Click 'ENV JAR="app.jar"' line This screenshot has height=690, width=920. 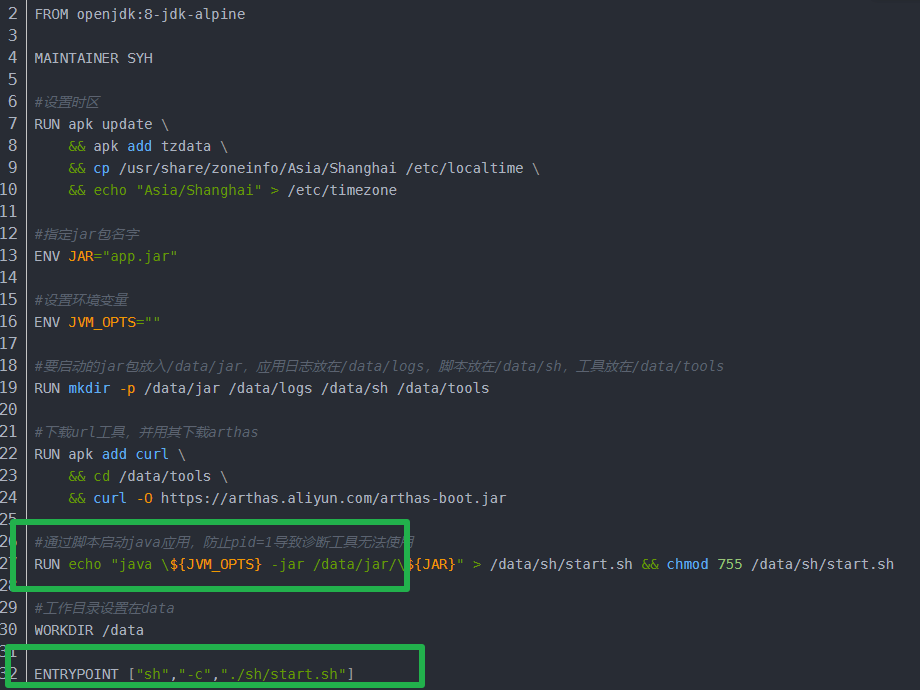point(106,256)
